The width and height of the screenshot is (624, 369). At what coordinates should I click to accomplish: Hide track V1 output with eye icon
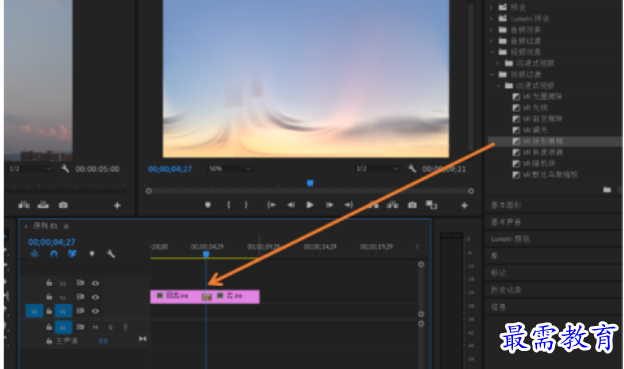[95, 311]
